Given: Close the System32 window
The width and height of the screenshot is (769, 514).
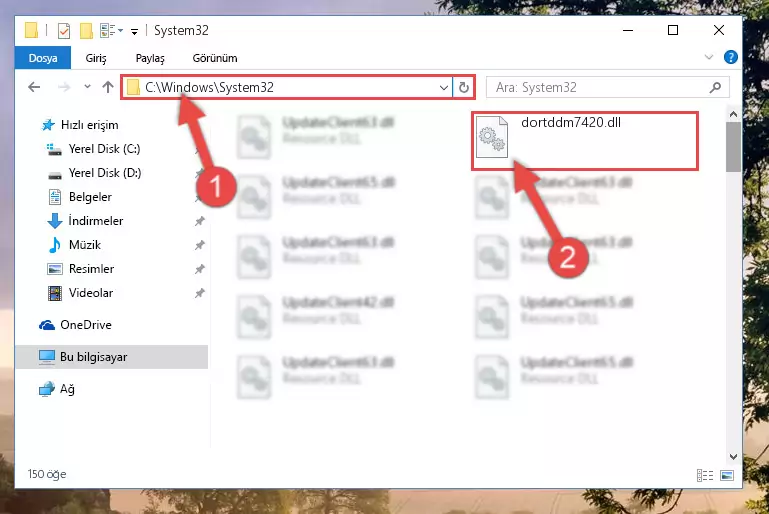Looking at the screenshot, I should coord(718,30).
